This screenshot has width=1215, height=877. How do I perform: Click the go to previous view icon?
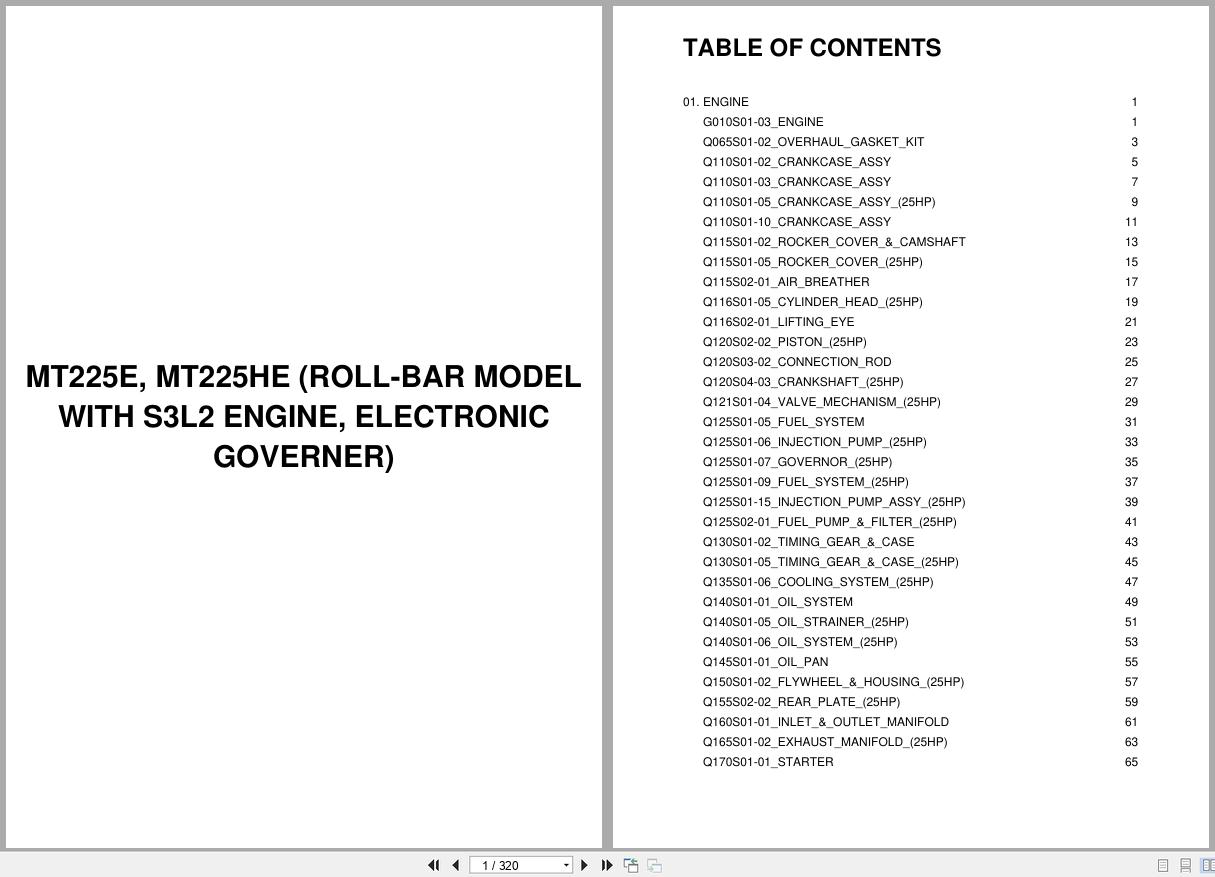tap(631, 865)
